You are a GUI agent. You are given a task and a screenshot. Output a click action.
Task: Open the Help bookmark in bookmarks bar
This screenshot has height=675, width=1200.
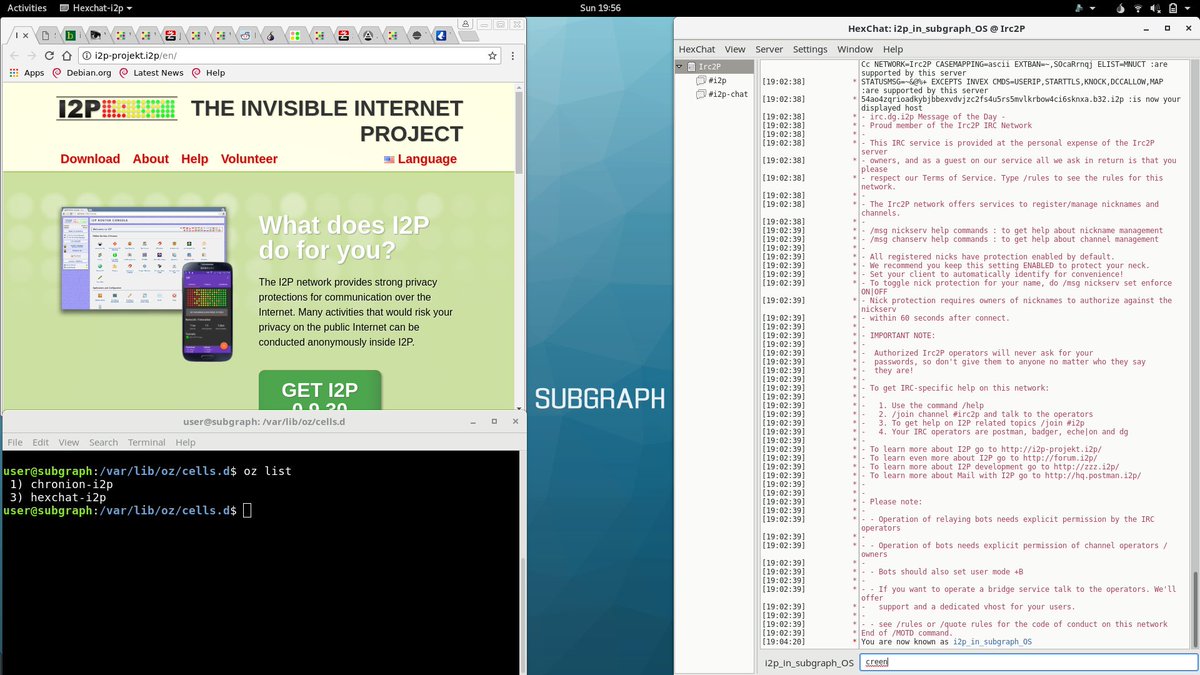pyautogui.click(x=208, y=73)
